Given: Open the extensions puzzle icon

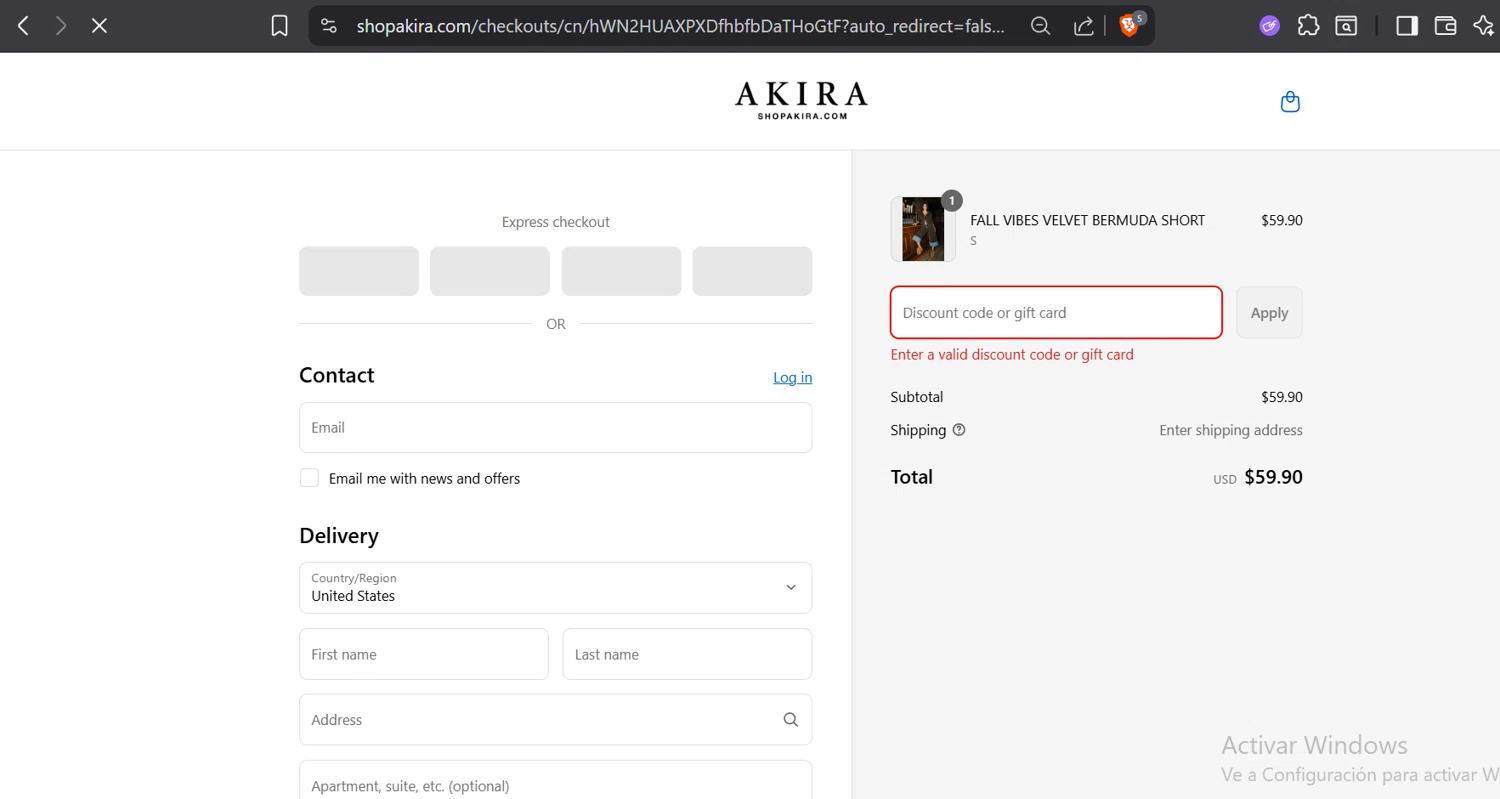Looking at the screenshot, I should click(x=1308, y=26).
